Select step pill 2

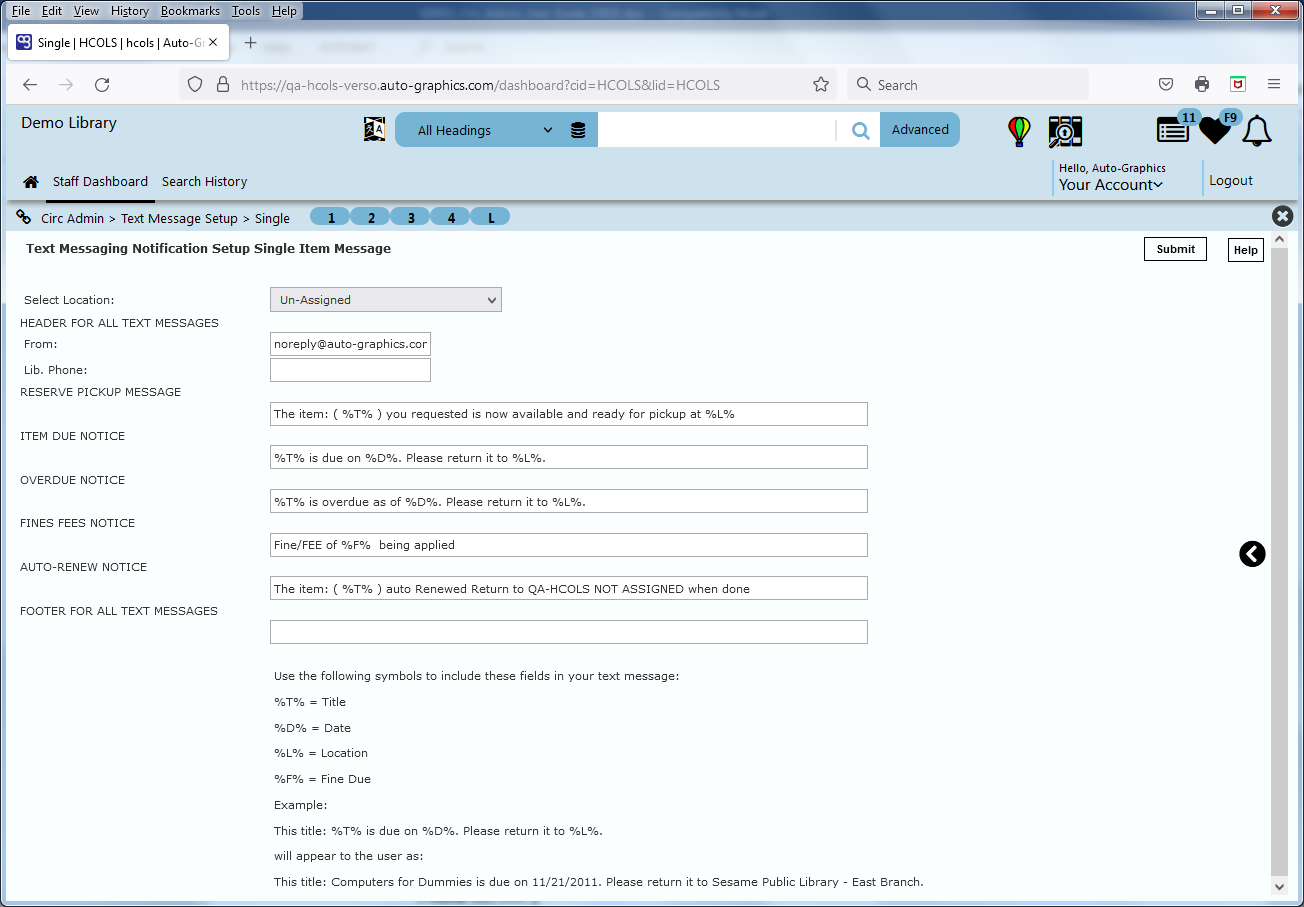click(x=371, y=217)
